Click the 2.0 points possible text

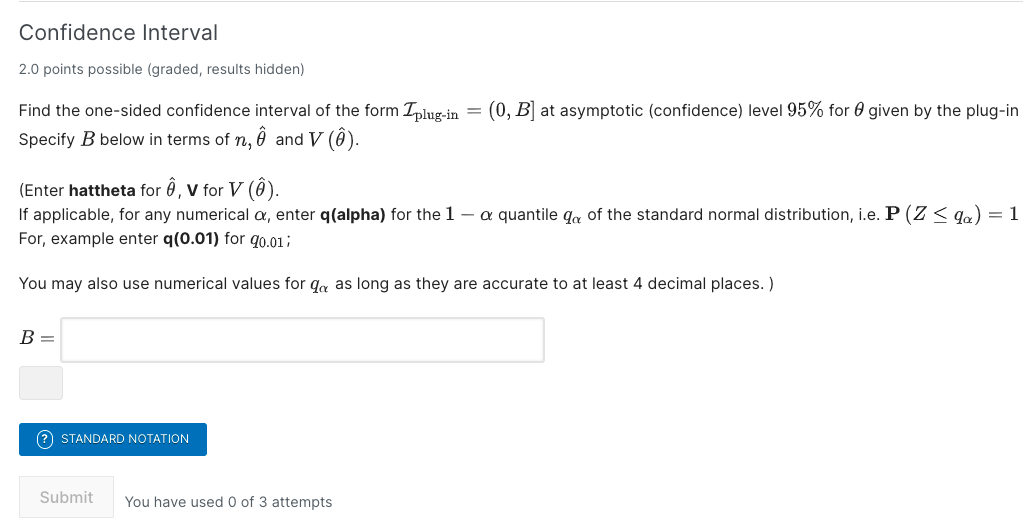point(161,69)
